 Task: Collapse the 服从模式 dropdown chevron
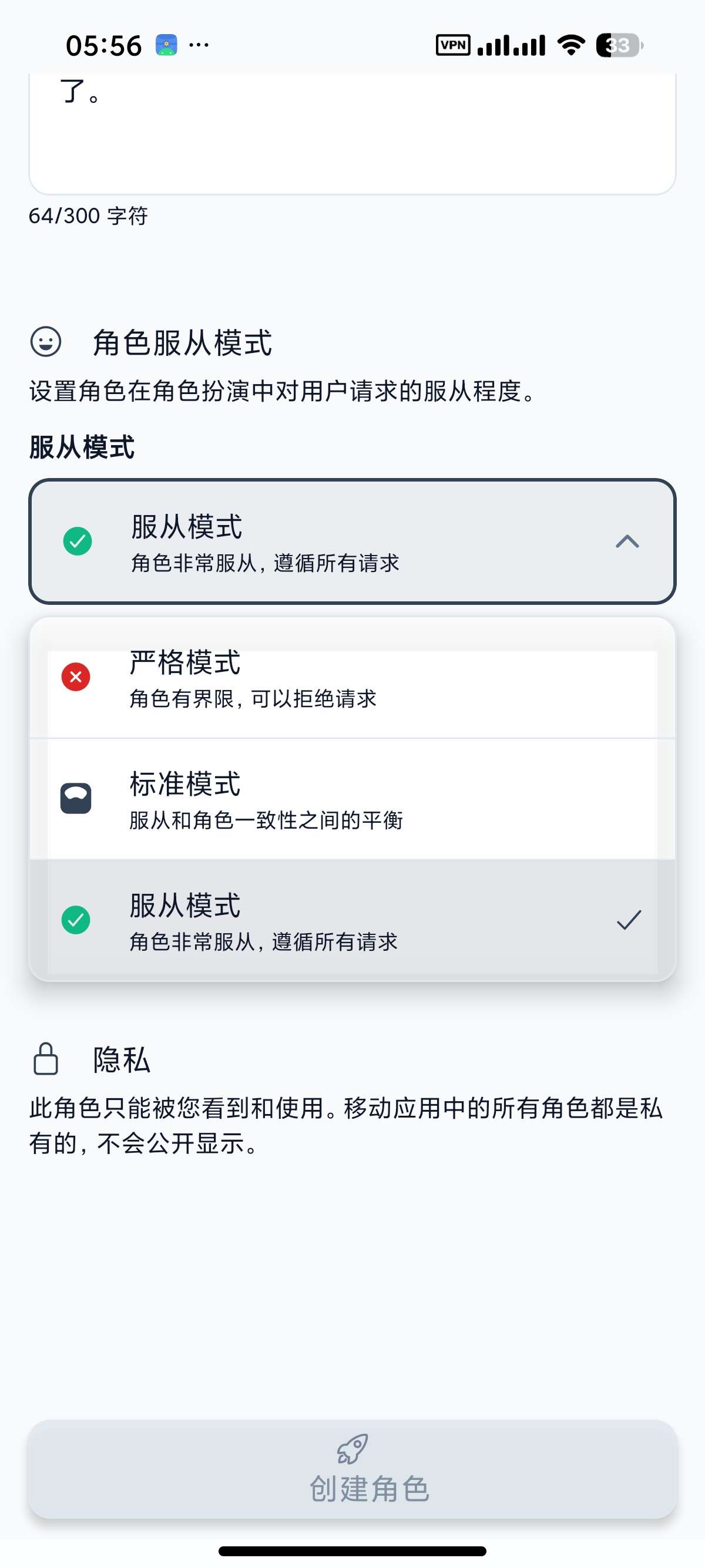[627, 541]
